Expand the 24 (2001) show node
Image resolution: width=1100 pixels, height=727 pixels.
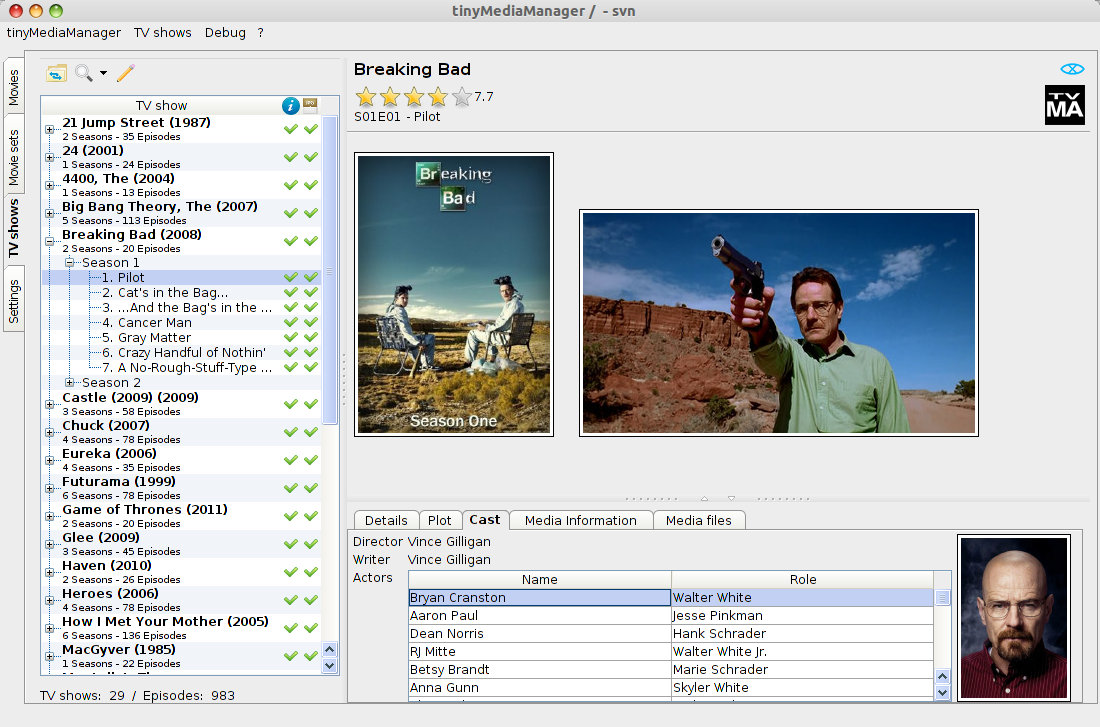pyautogui.click(x=50, y=157)
